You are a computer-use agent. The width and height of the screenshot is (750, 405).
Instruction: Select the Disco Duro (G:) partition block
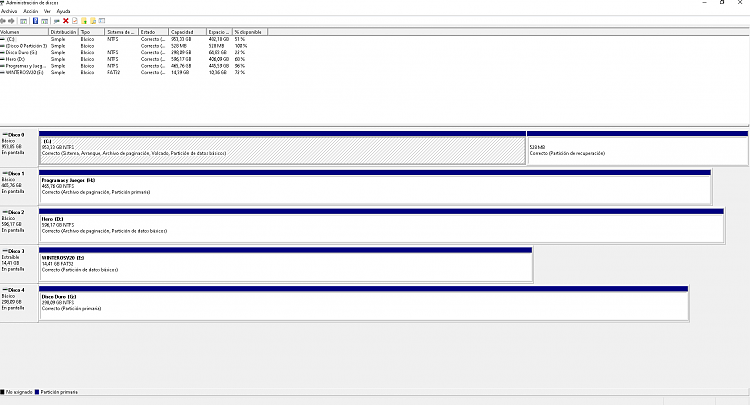tap(364, 303)
